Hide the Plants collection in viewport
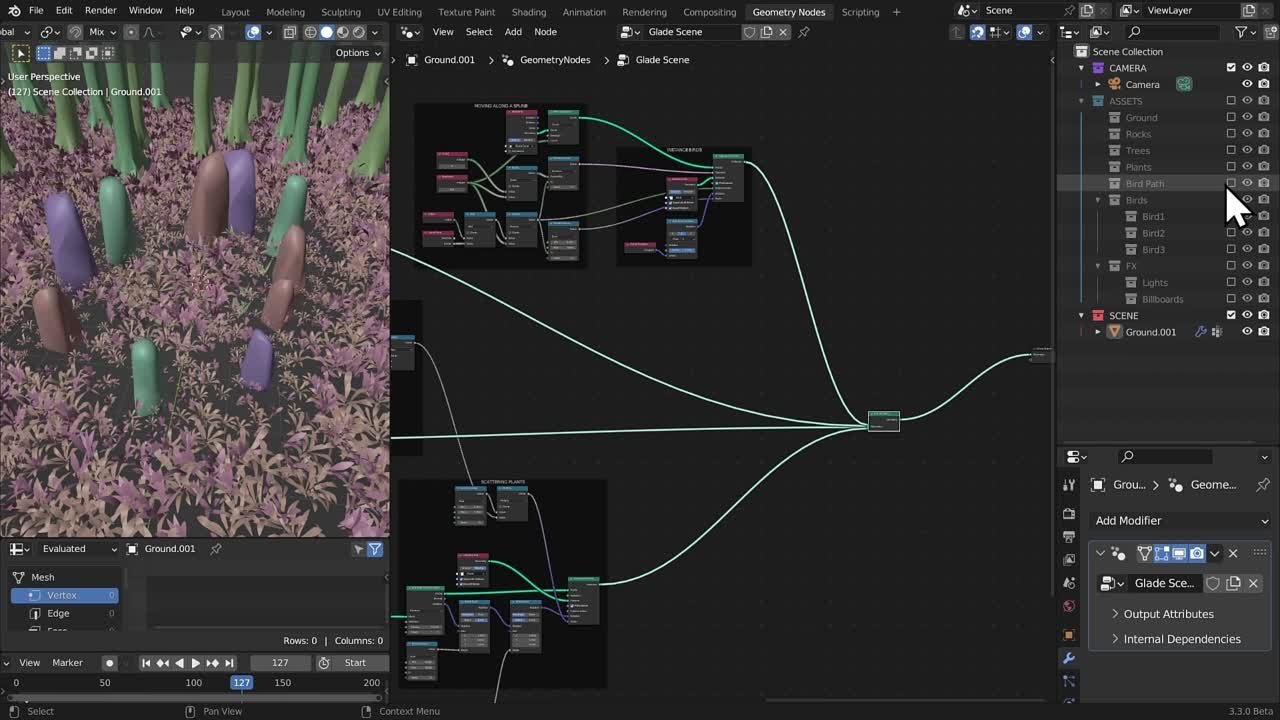This screenshot has width=1280, height=720. click(1247, 167)
